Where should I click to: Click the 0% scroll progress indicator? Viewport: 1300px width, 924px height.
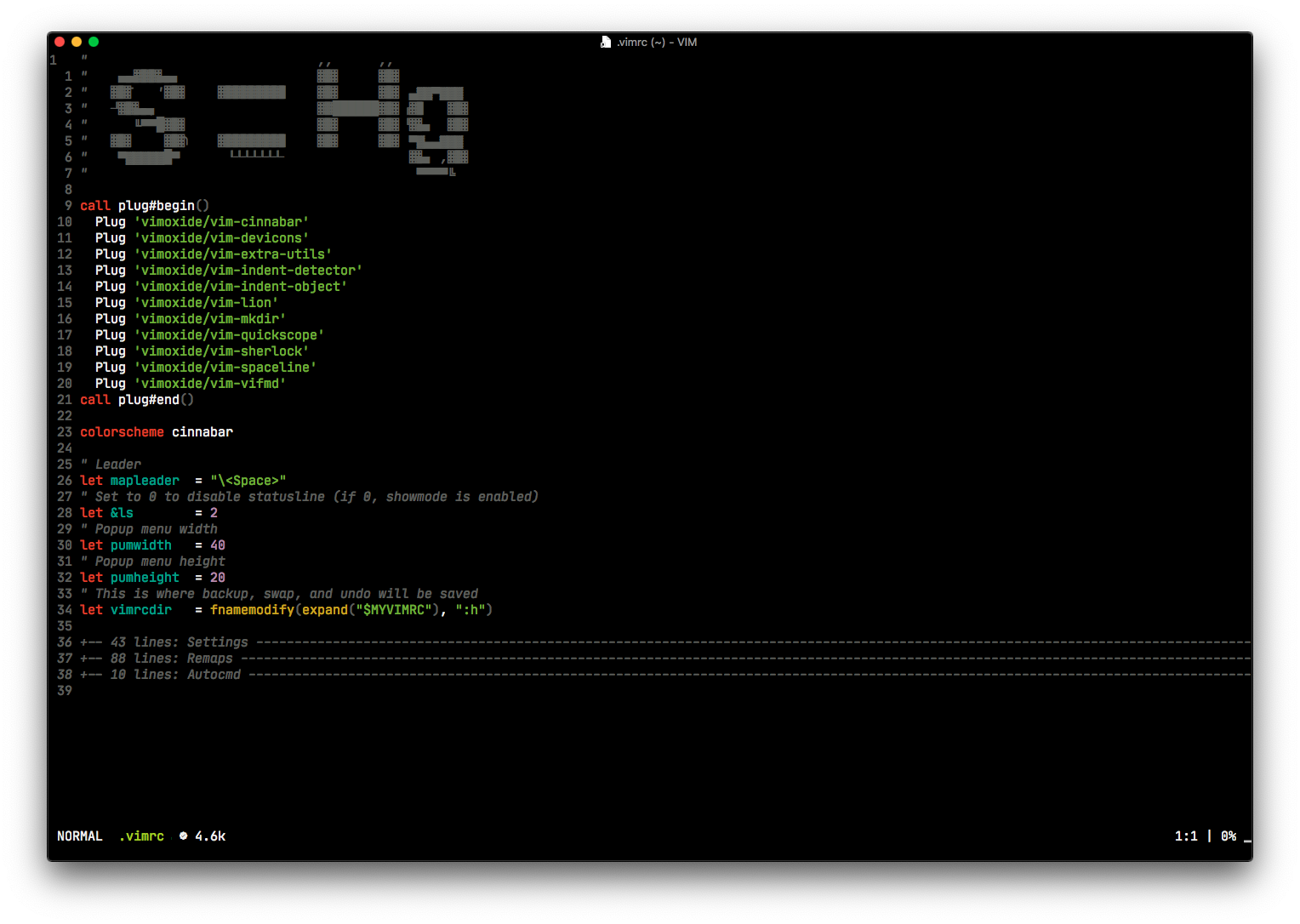1228,836
